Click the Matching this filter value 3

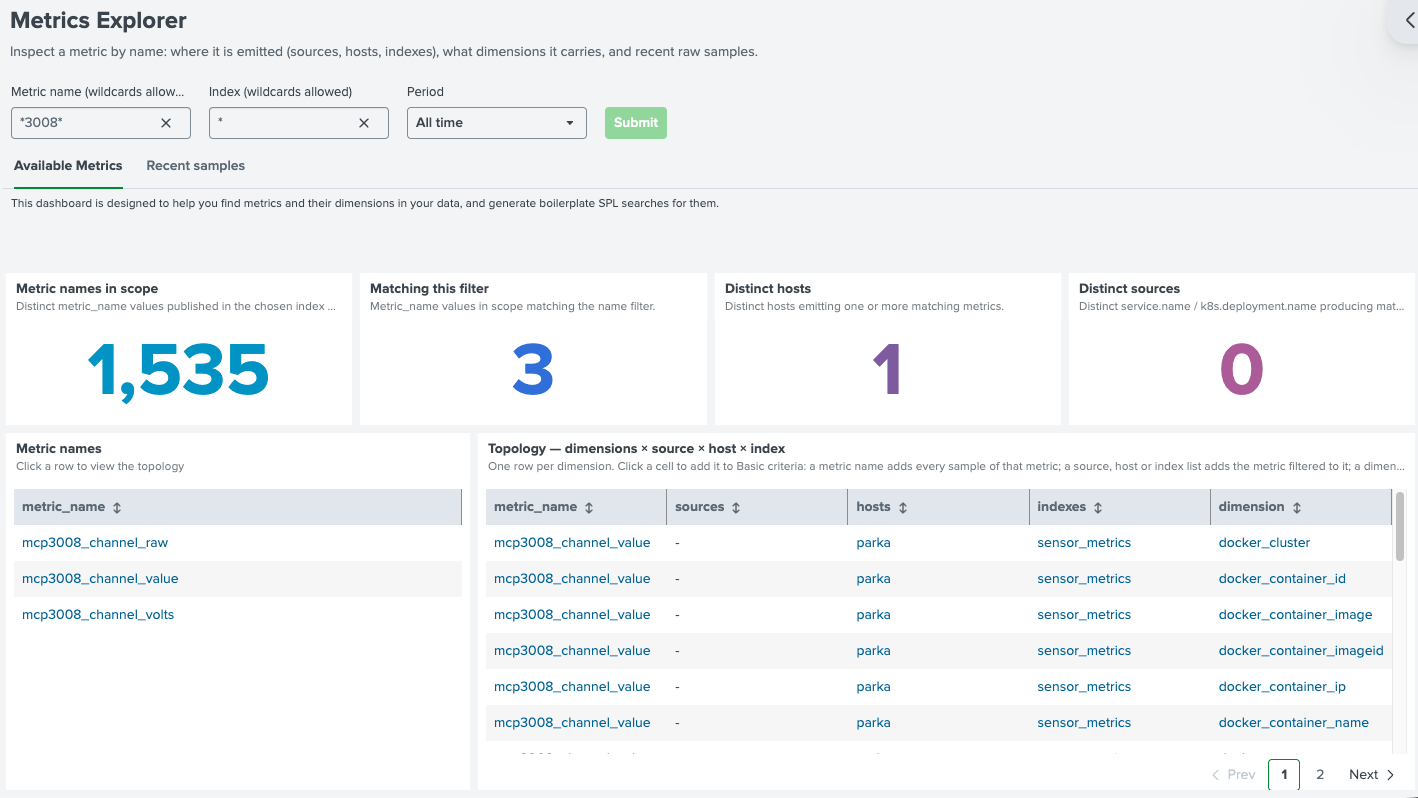pos(533,371)
